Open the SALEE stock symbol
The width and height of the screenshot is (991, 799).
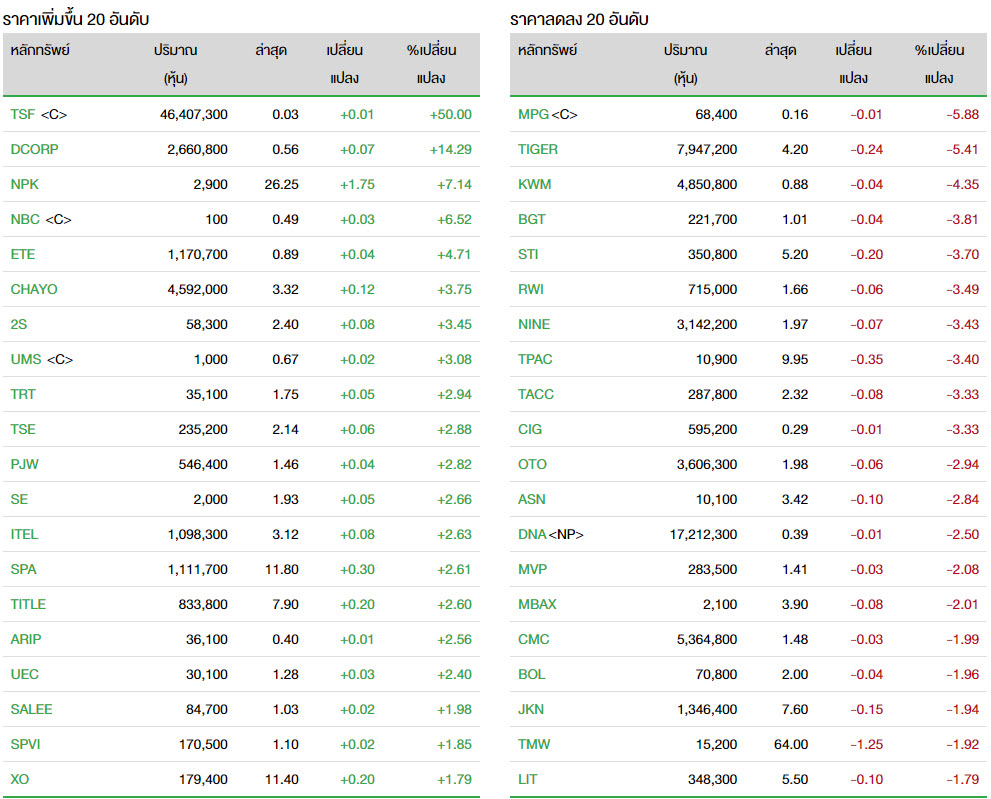coord(31,709)
